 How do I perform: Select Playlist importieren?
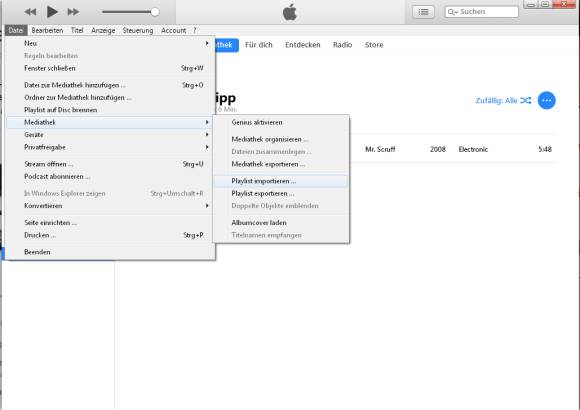(x=281, y=181)
